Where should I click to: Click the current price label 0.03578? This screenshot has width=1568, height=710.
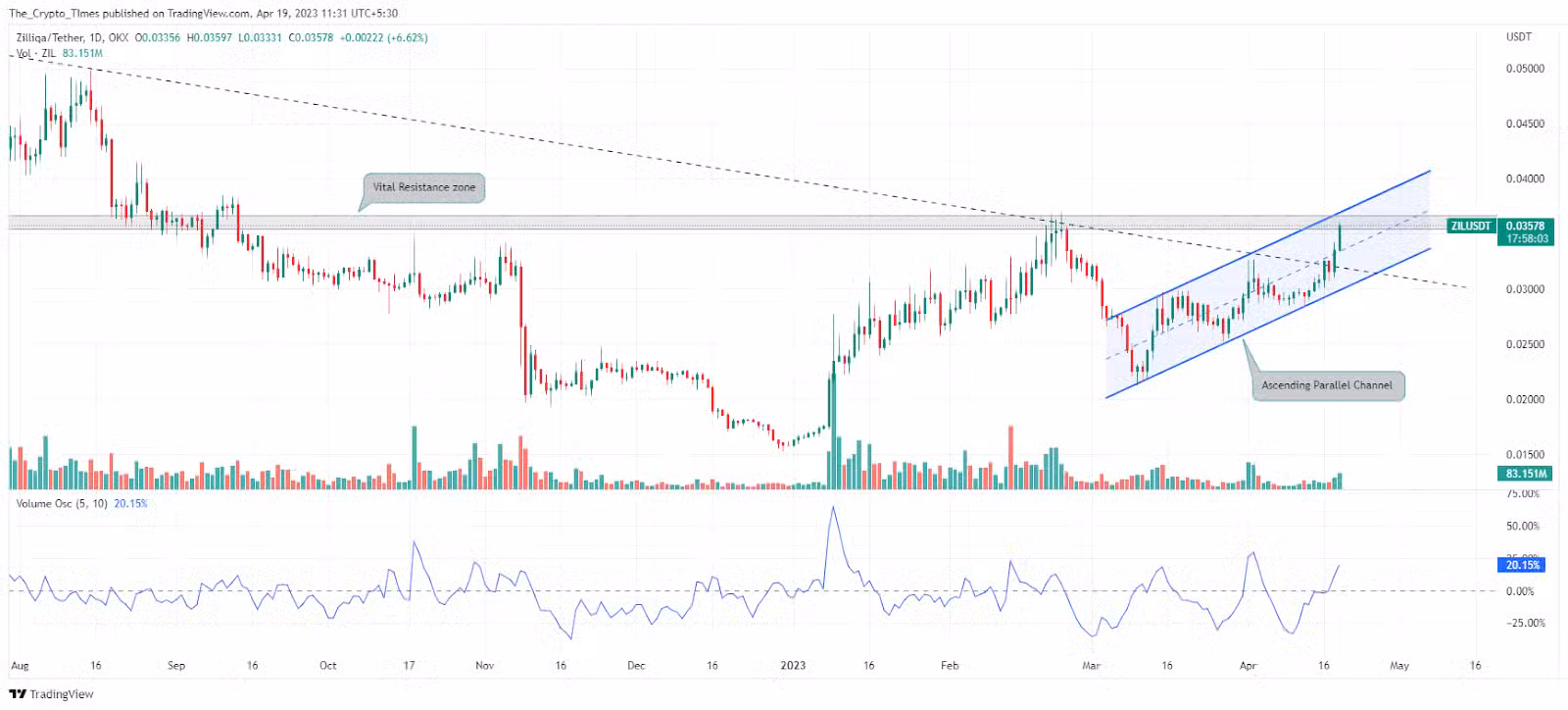pyautogui.click(x=1525, y=227)
